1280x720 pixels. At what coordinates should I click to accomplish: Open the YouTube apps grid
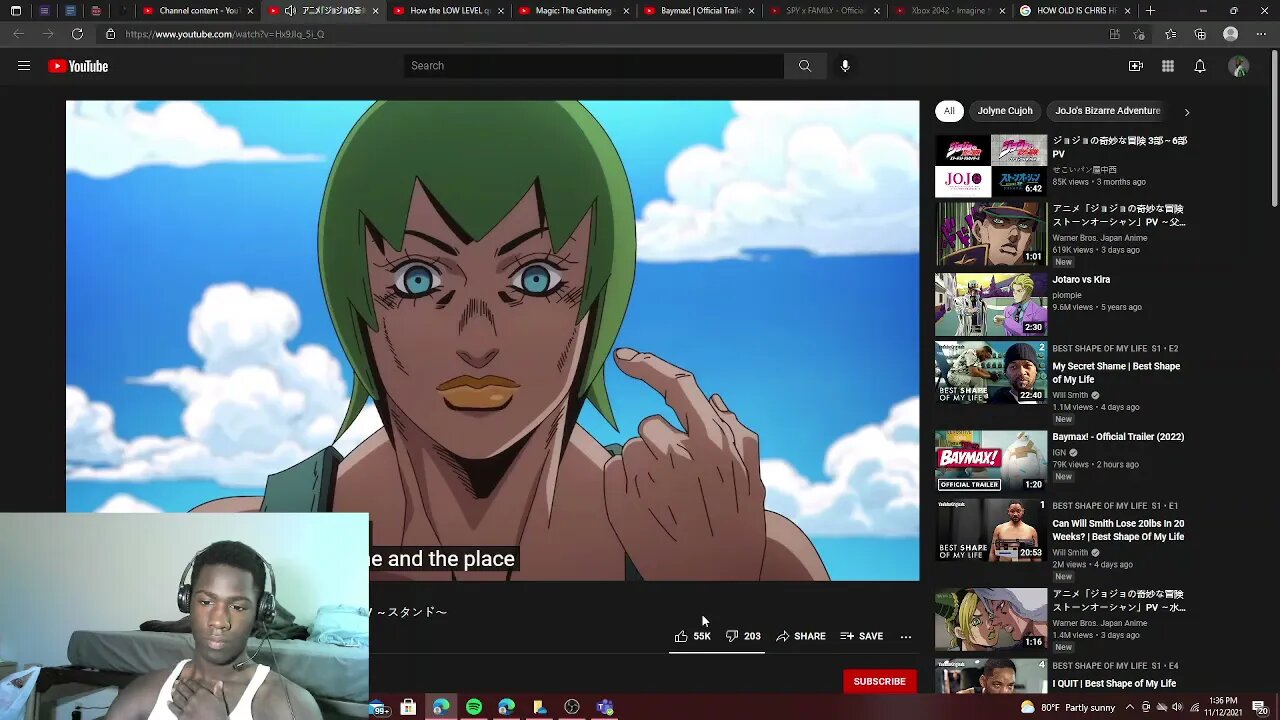pos(1168,66)
